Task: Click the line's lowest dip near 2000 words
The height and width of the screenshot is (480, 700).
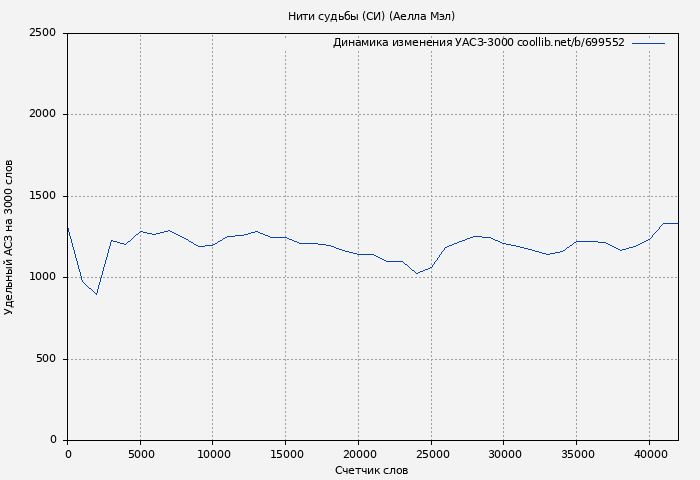Action: pos(96,294)
